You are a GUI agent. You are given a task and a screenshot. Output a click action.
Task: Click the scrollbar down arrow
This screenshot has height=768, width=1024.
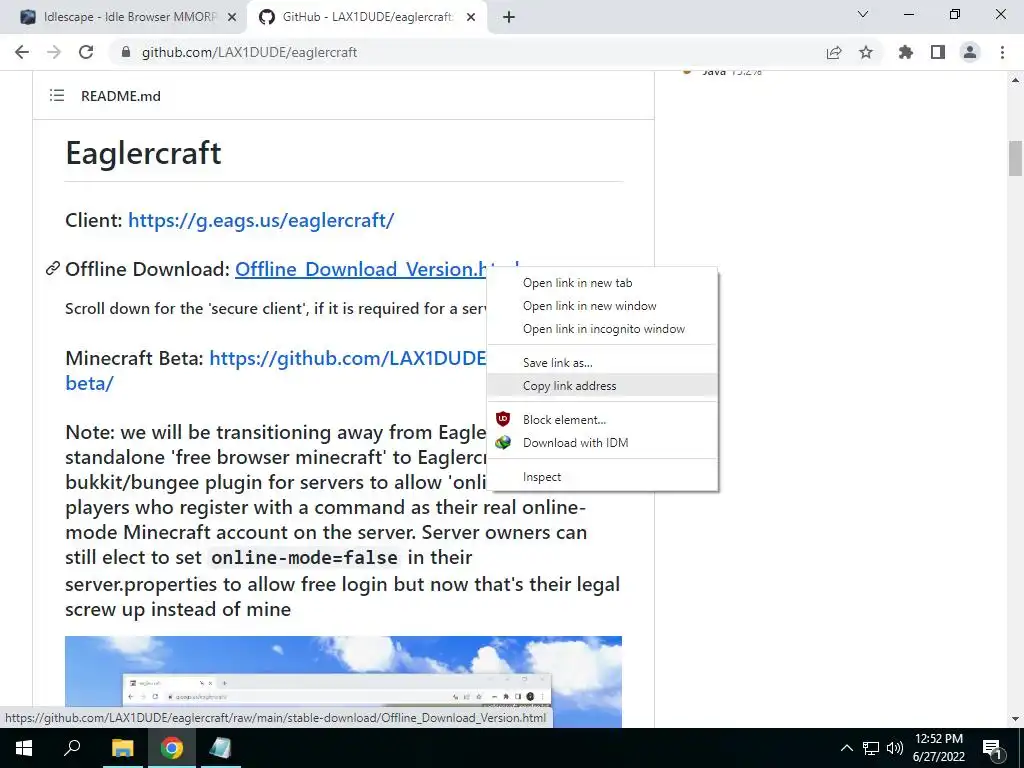(x=1015, y=719)
